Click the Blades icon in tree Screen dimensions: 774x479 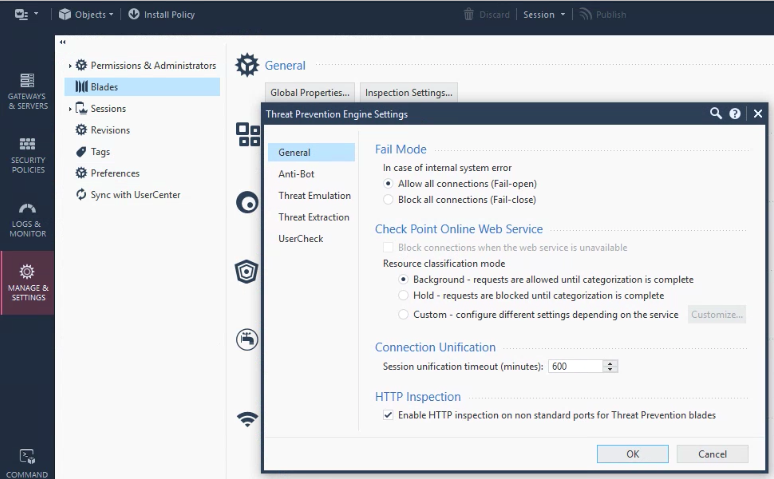click(x=81, y=87)
